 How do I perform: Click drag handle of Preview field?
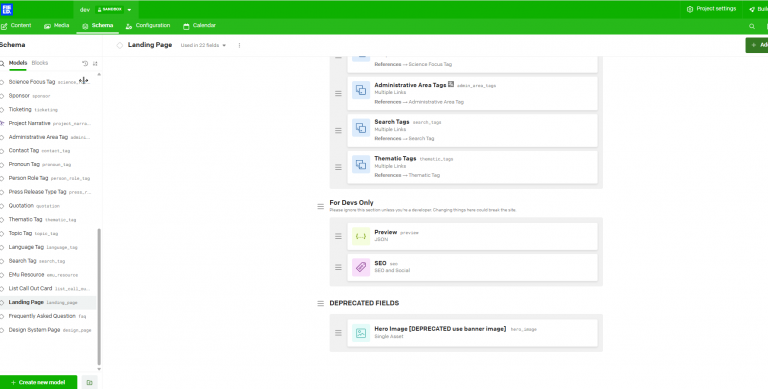[x=338, y=236]
